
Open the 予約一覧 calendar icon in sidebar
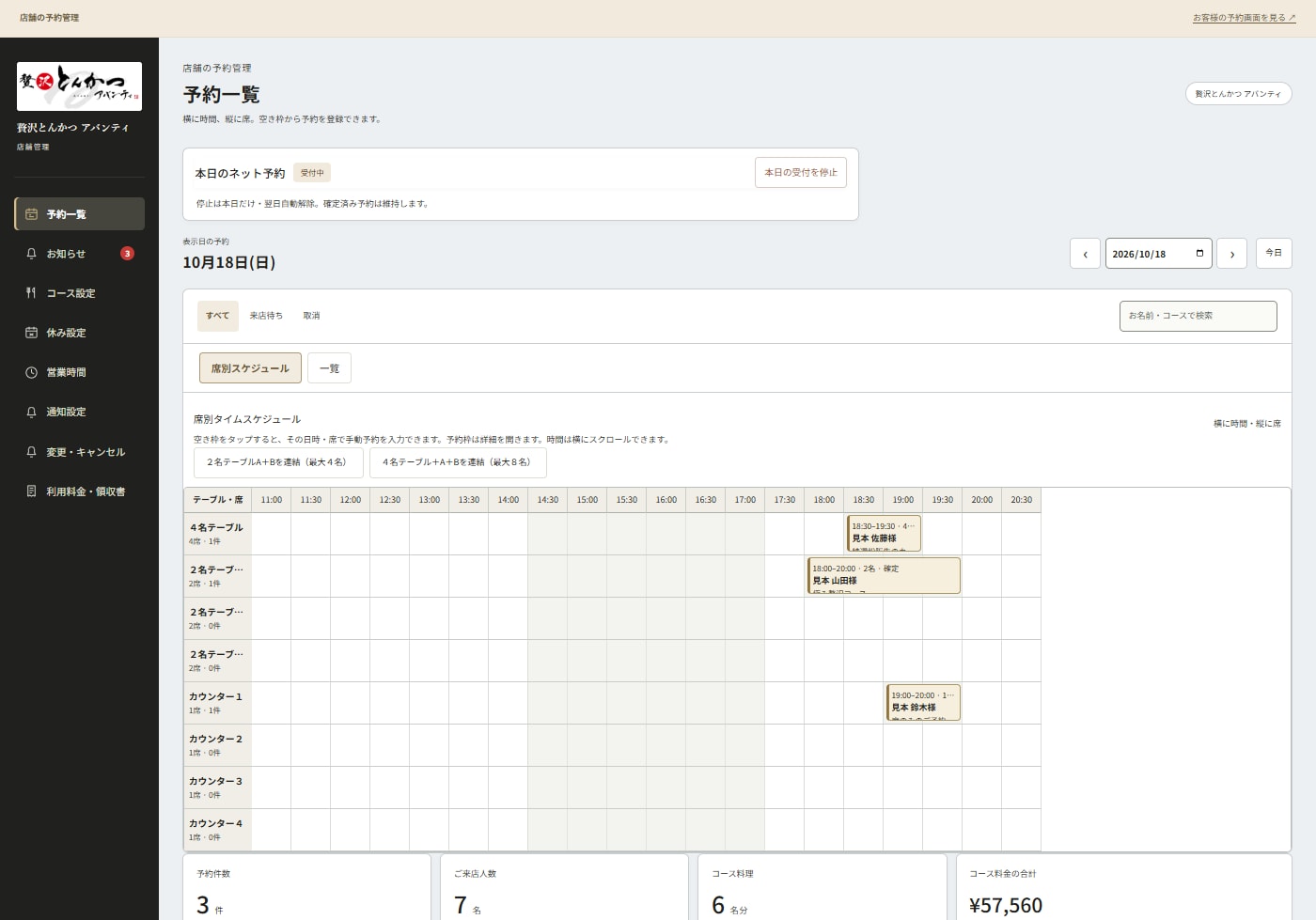pos(31,214)
